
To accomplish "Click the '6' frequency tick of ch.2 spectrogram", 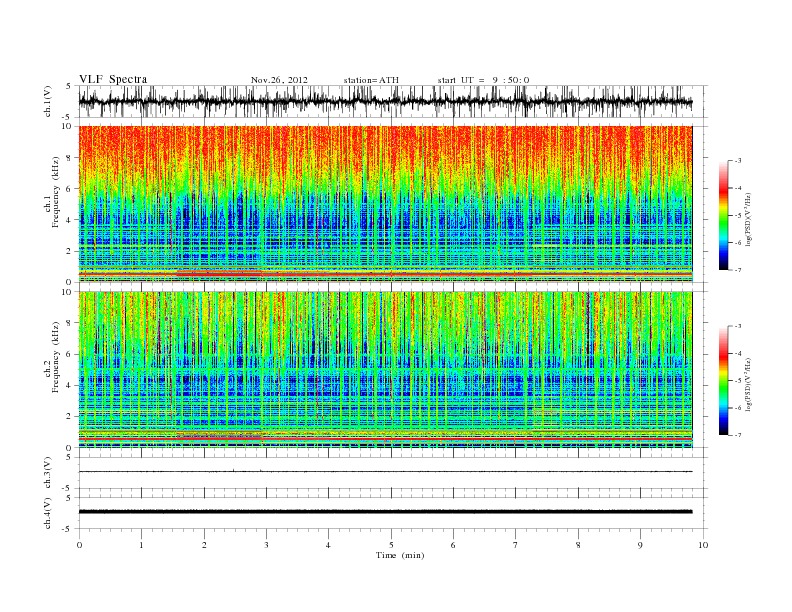I will [70, 354].
